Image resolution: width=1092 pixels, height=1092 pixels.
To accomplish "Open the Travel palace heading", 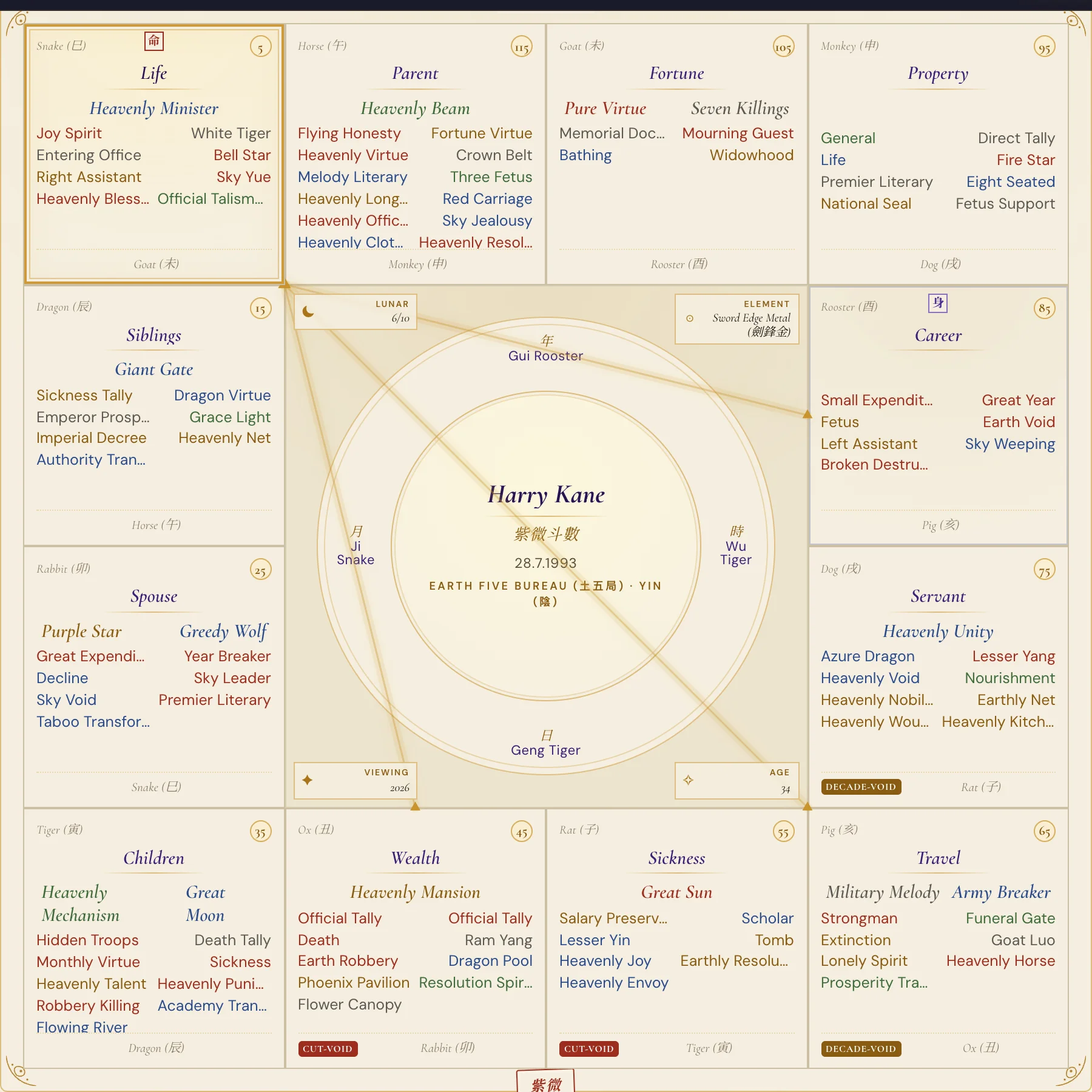I will click(x=938, y=858).
